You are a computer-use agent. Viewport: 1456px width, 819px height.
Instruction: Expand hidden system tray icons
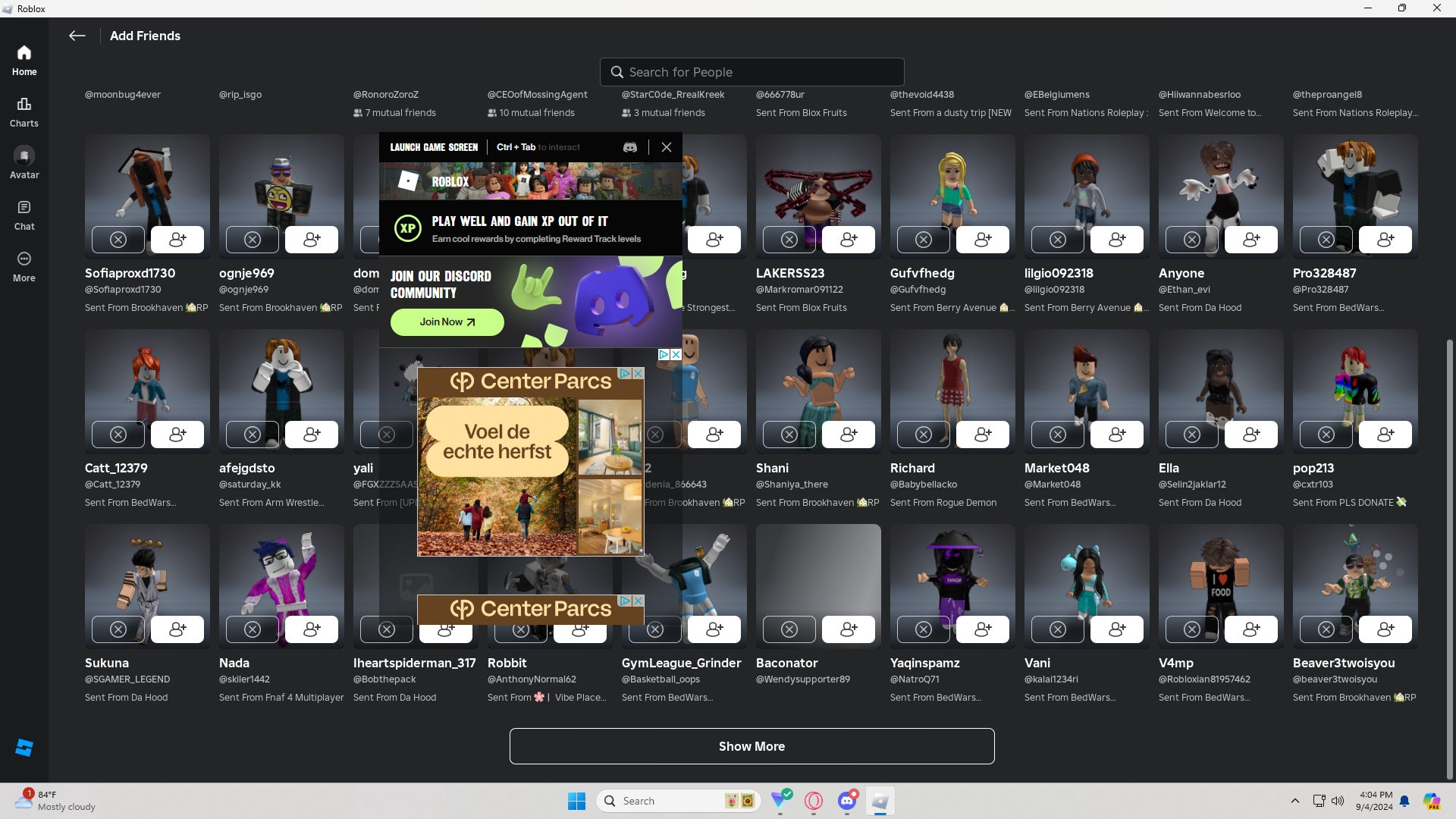click(x=1294, y=801)
